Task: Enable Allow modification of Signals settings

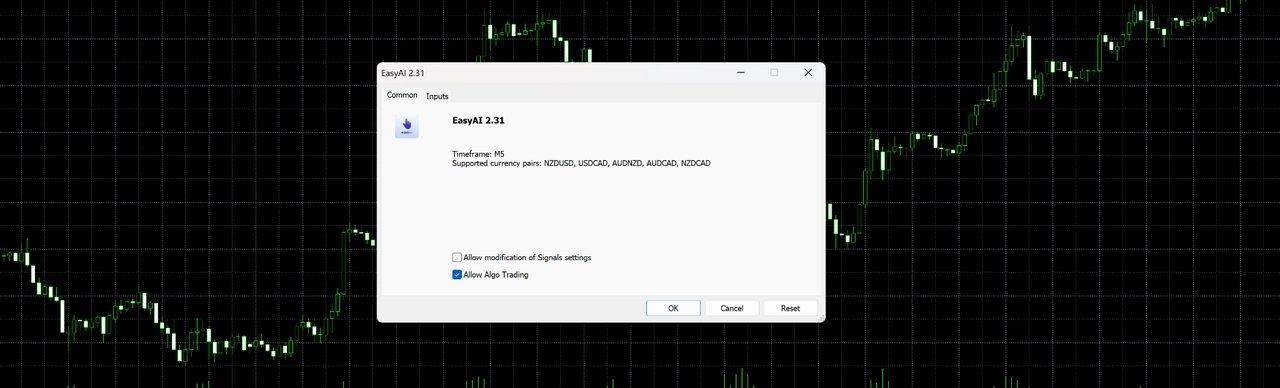Action: 457,258
